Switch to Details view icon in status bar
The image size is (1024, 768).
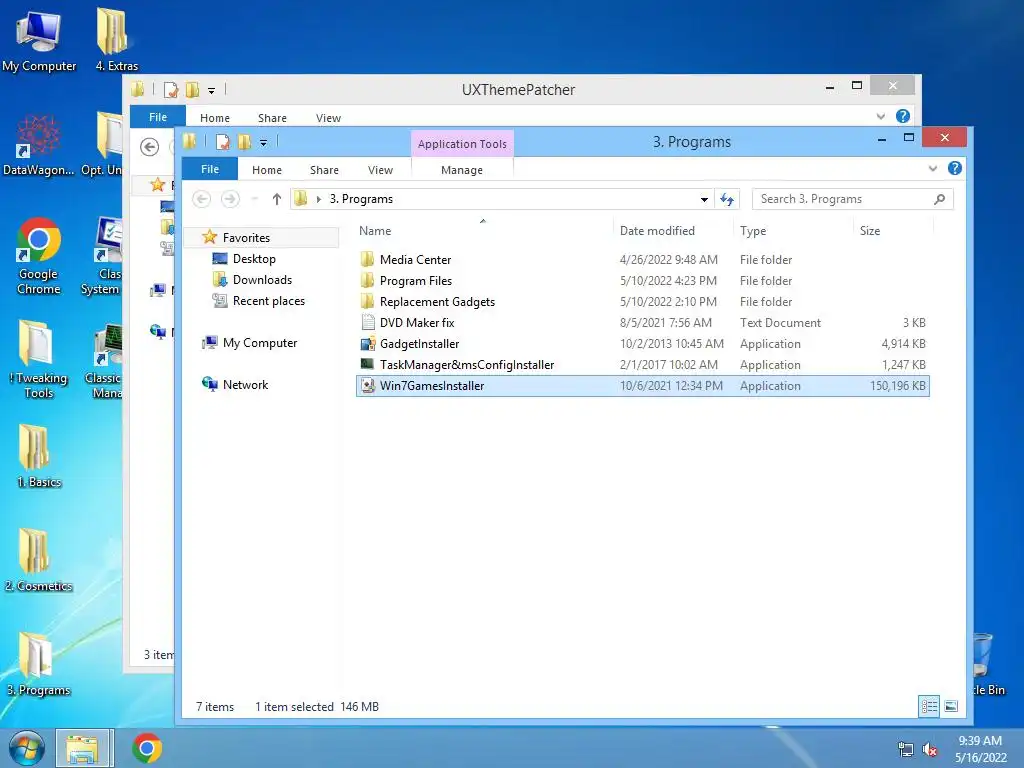tap(929, 706)
